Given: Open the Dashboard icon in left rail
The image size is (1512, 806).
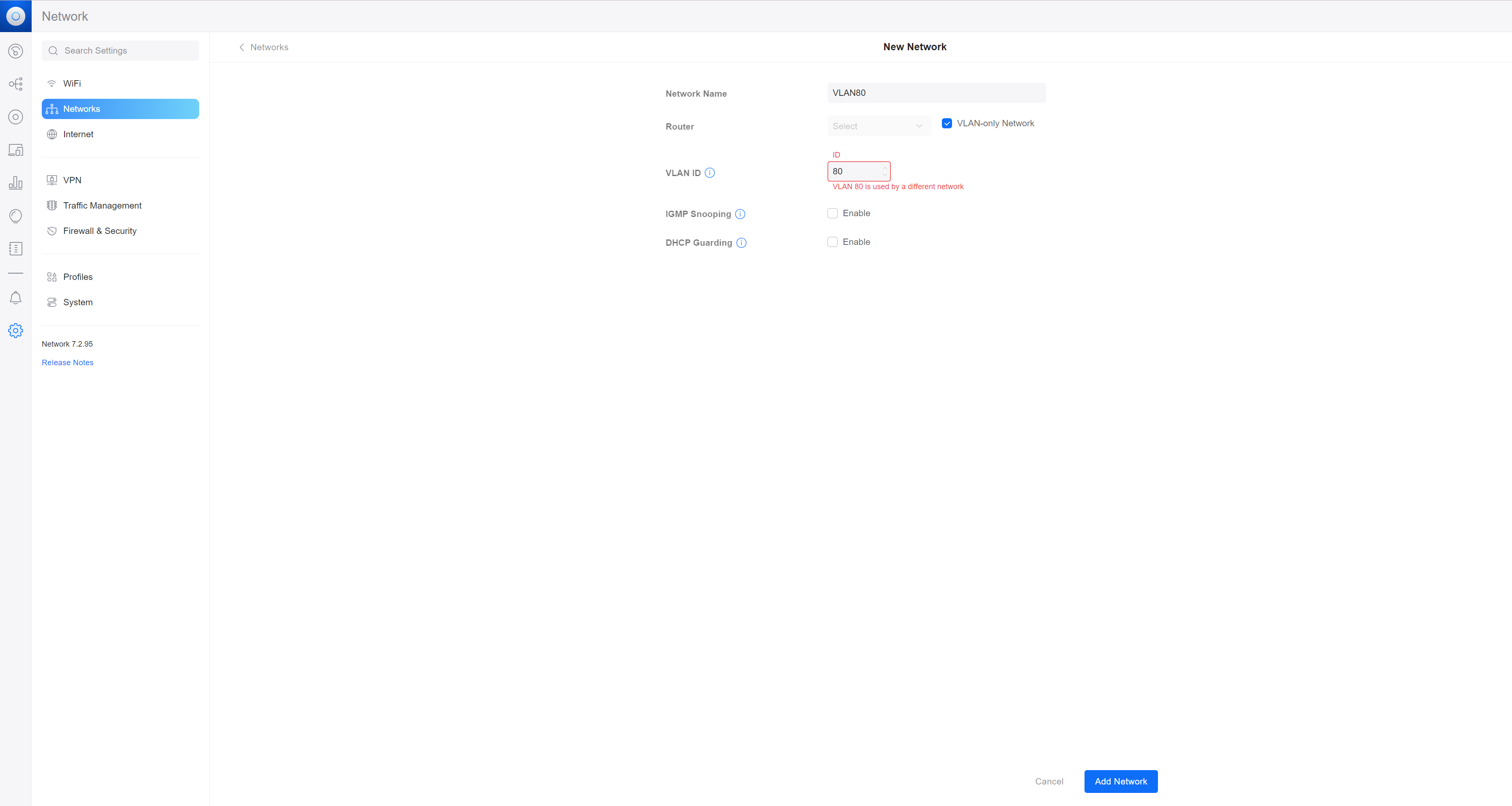Looking at the screenshot, I should pos(16,51).
